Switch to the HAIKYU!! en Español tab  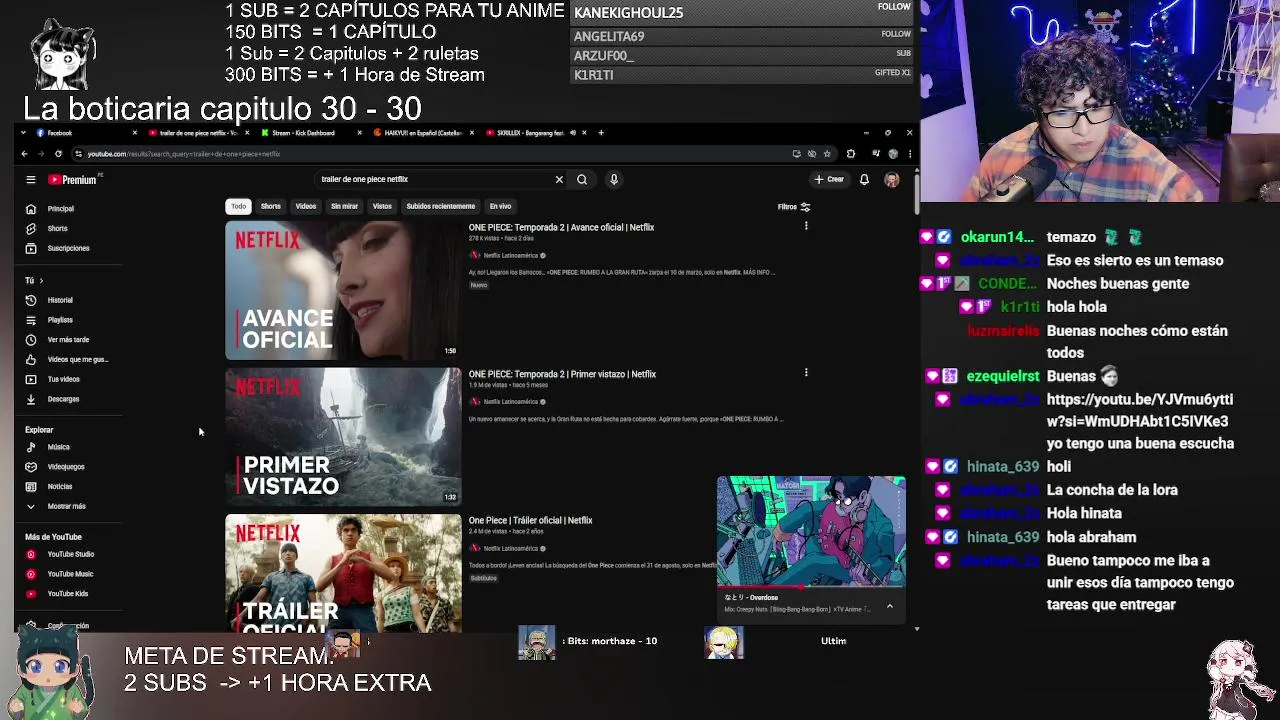click(x=424, y=133)
